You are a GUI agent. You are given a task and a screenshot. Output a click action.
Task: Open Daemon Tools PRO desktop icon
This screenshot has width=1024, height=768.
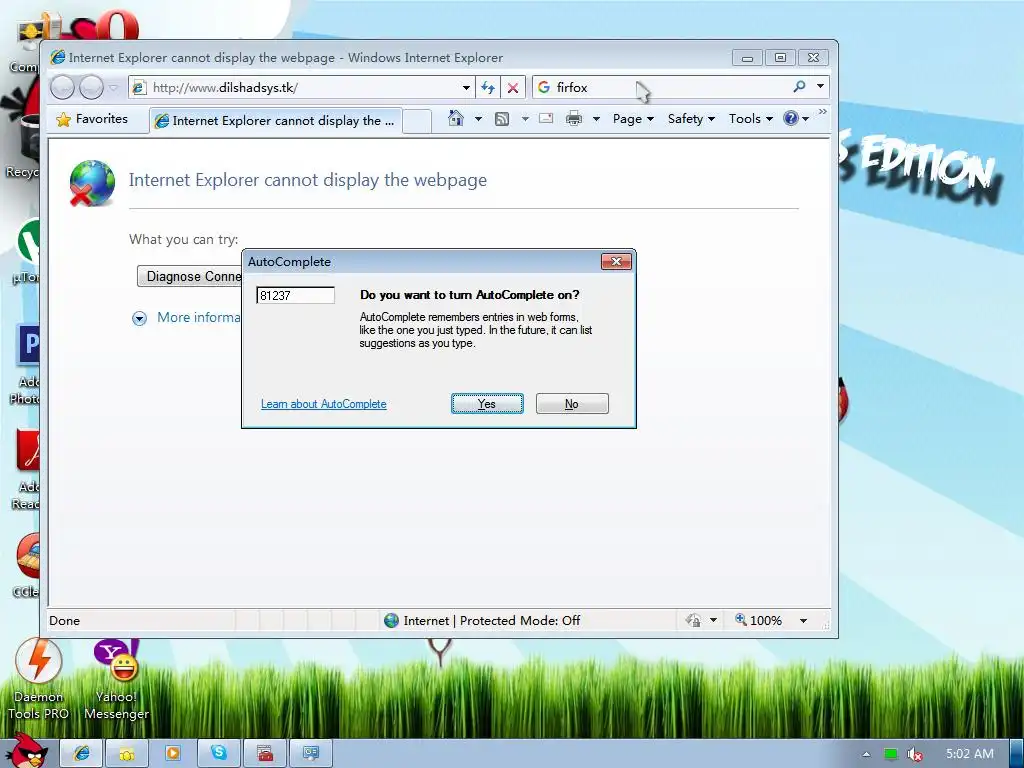pos(39,679)
